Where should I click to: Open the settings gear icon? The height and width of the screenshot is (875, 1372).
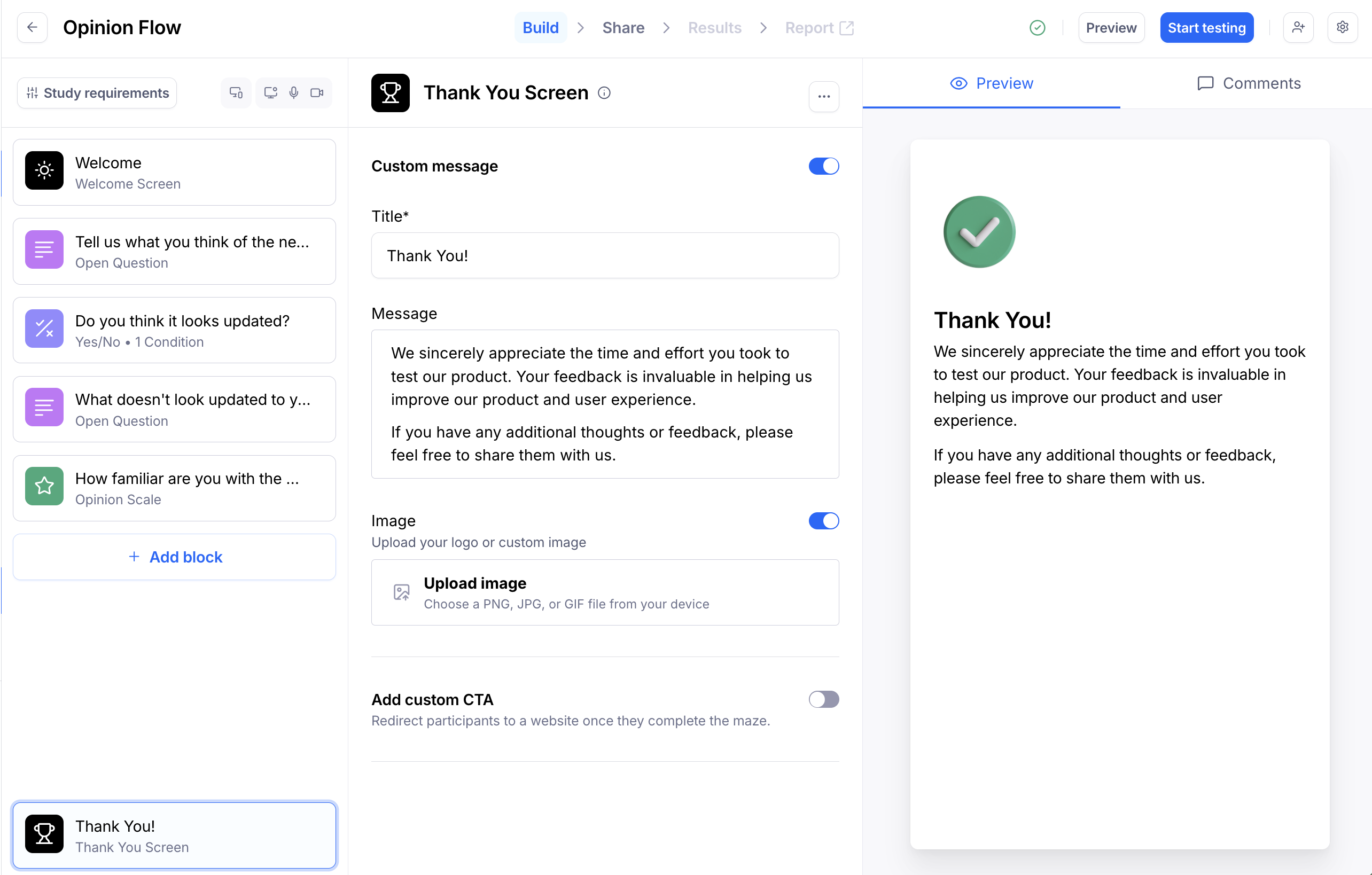coord(1343,27)
